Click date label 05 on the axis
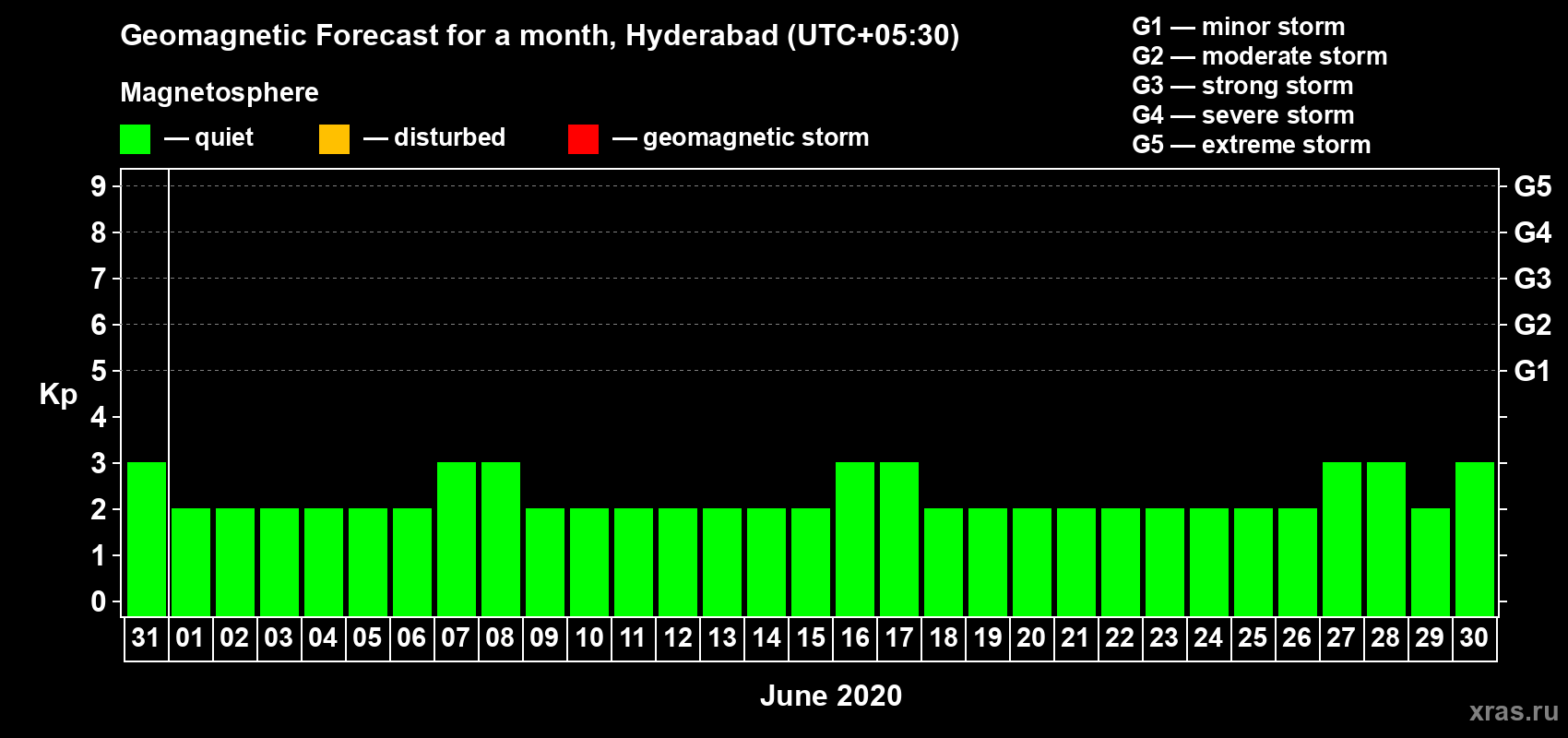The image size is (1568, 738). tap(367, 637)
